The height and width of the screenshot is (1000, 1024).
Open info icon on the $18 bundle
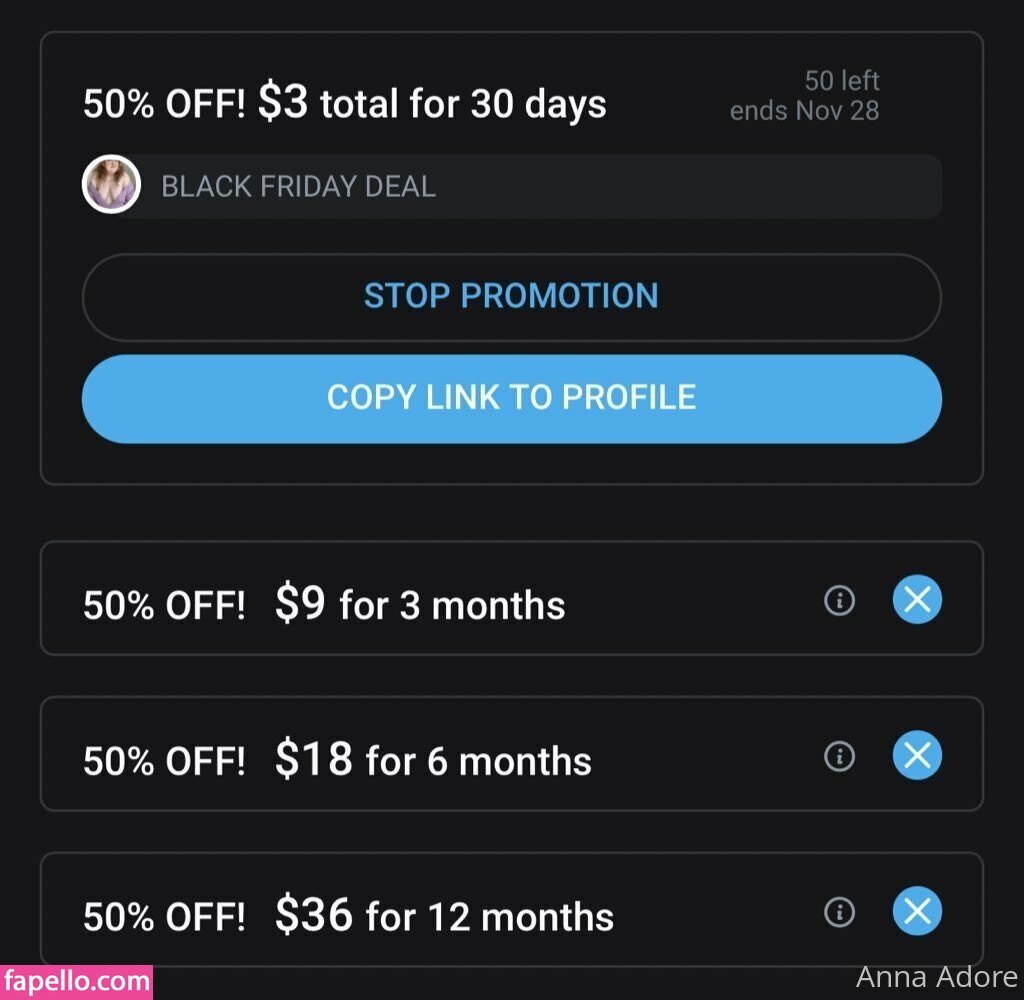[839, 756]
